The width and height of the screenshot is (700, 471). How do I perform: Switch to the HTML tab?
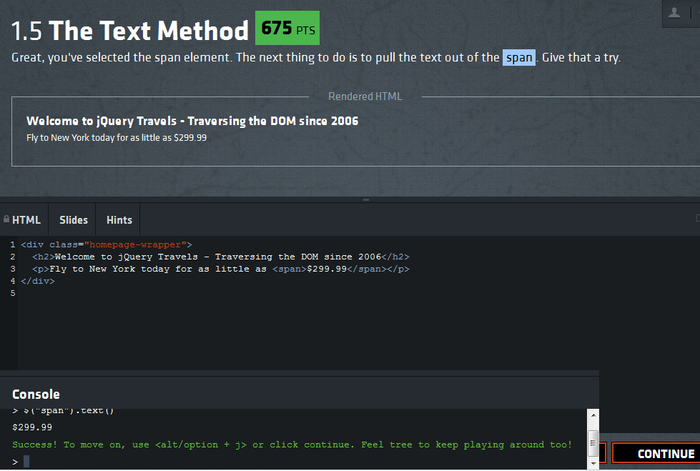24,220
